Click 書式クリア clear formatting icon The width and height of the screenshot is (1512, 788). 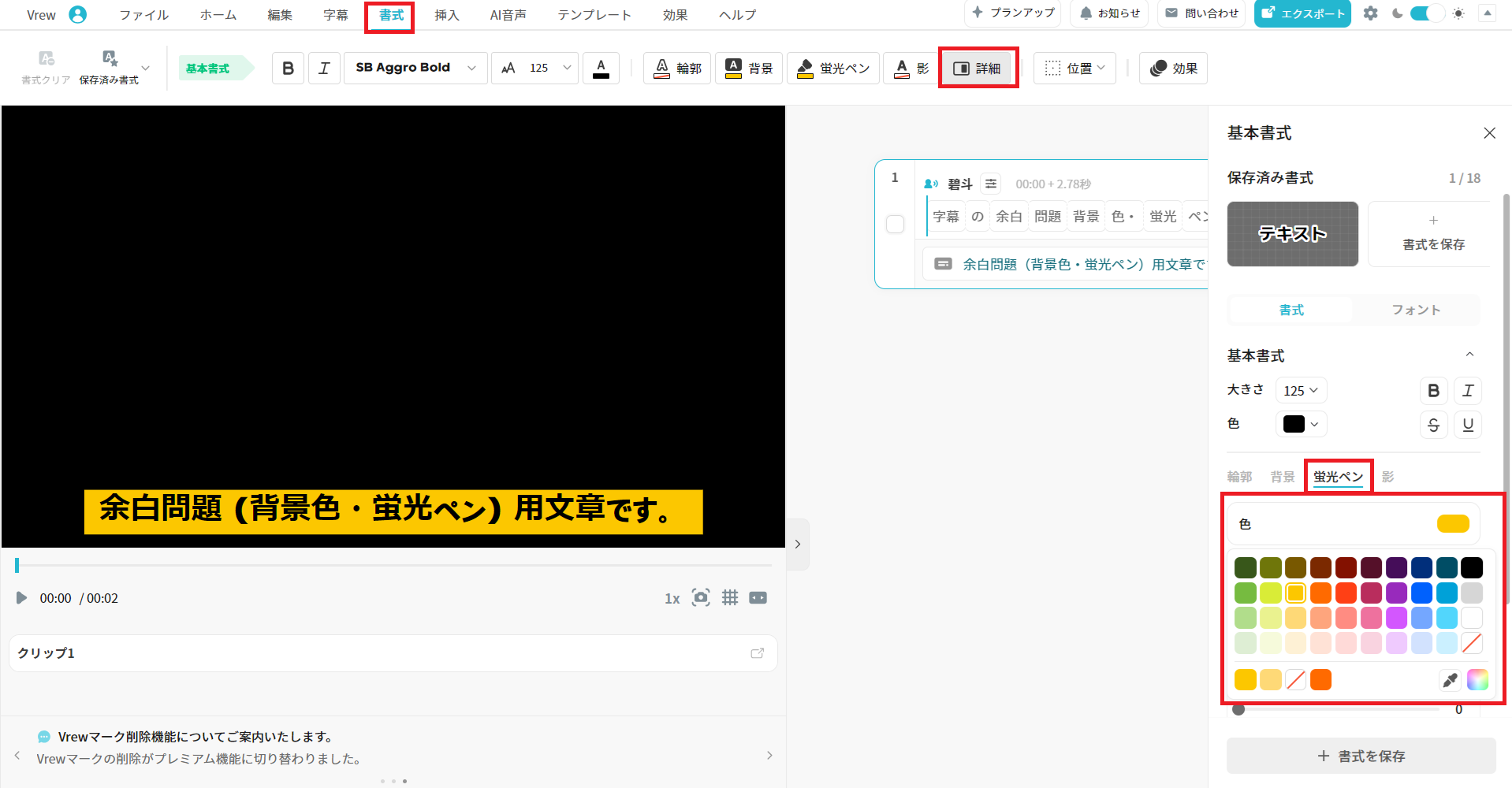46,68
